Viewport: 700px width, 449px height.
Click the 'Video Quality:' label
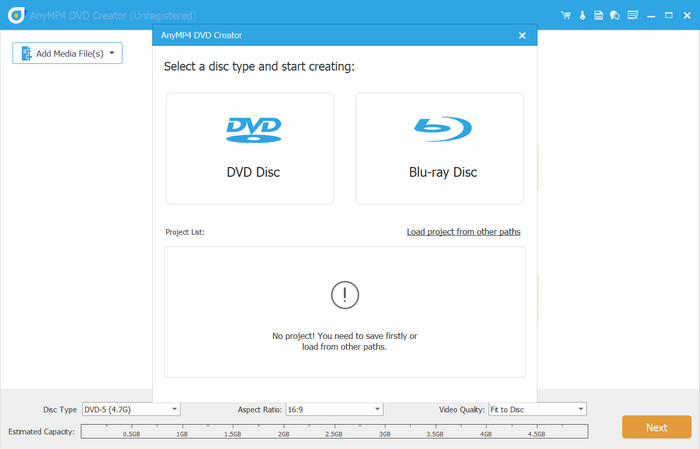pyautogui.click(x=462, y=409)
